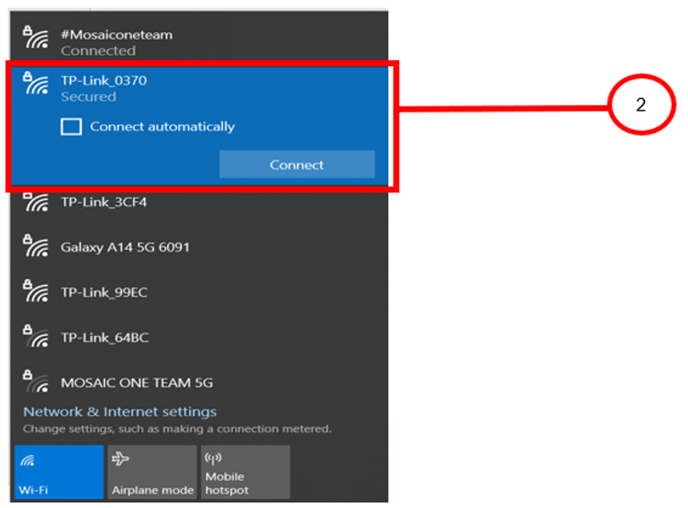
Task: Select the Galaxy A14 5G 6091 network
Action: click(199, 247)
